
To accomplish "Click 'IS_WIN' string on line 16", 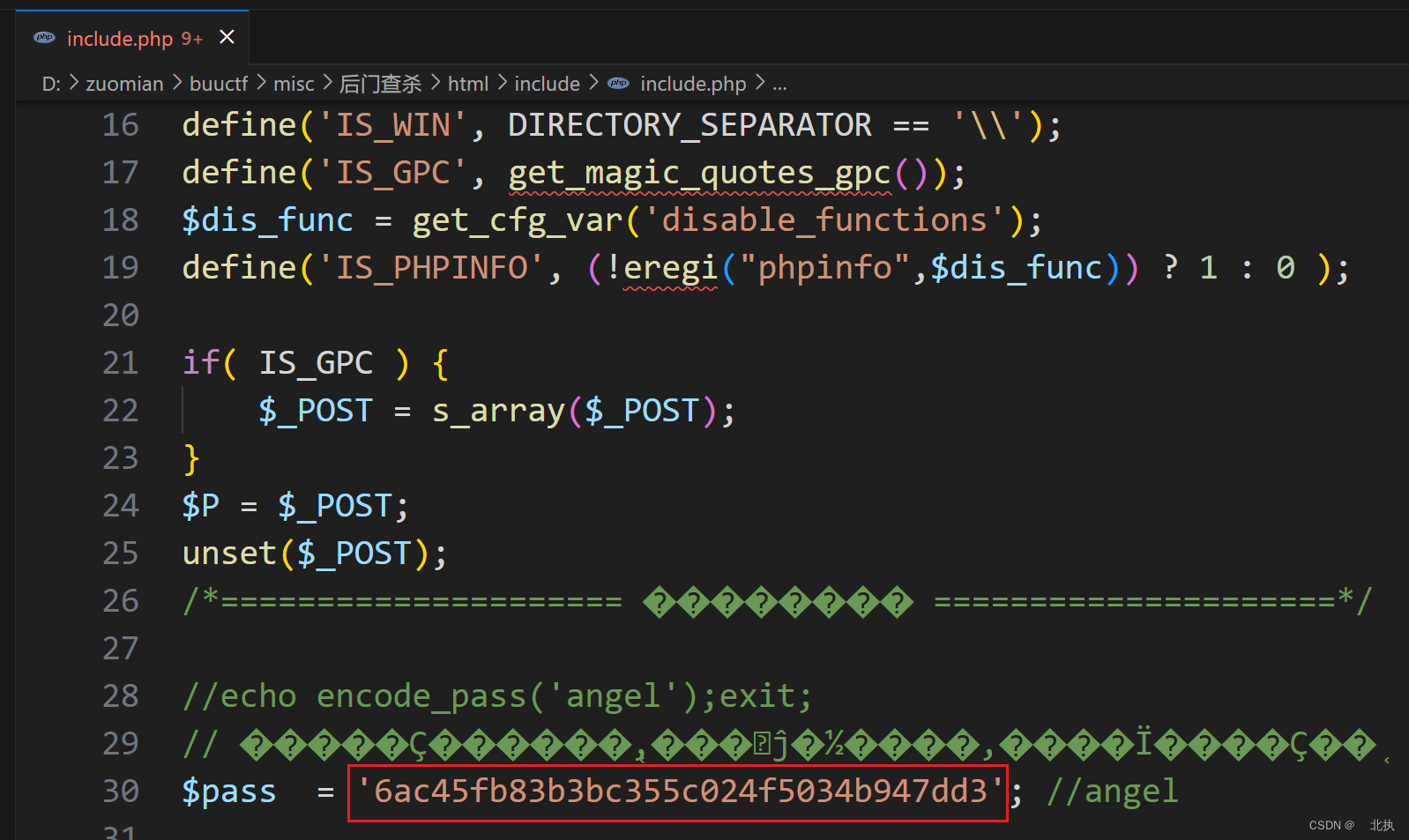I will [x=392, y=125].
